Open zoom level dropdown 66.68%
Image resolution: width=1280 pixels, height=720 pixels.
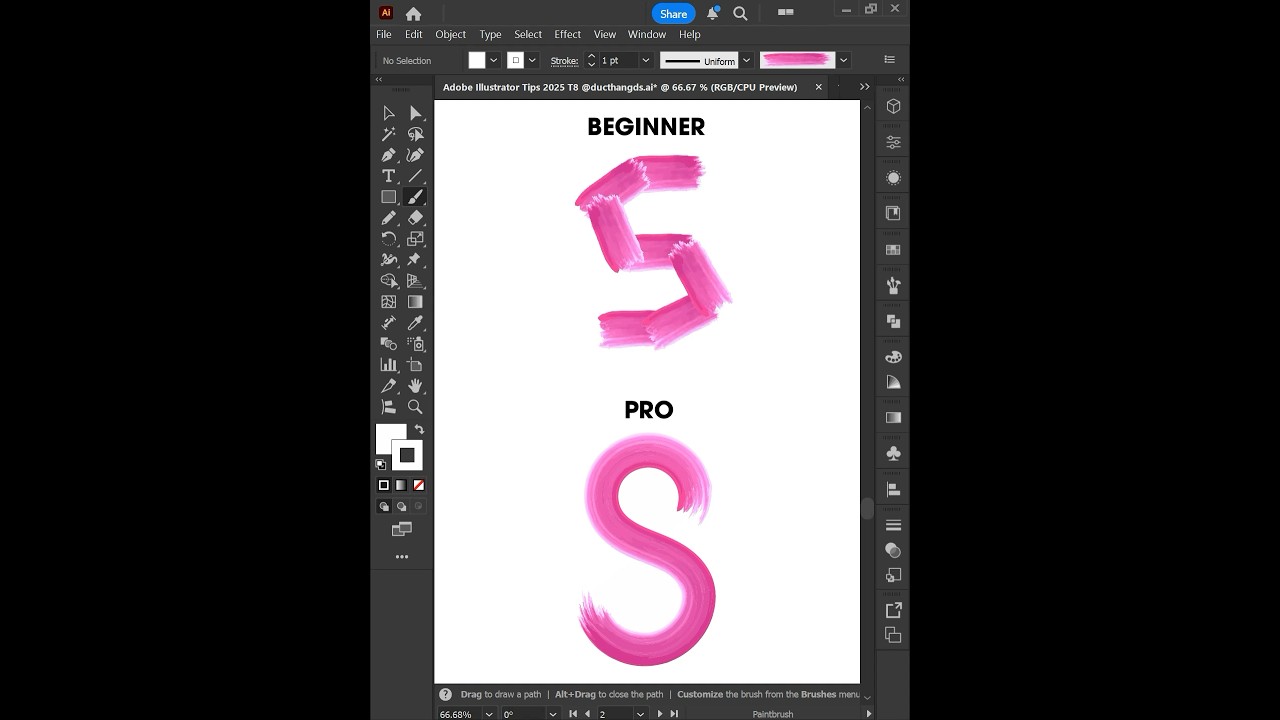coord(489,714)
